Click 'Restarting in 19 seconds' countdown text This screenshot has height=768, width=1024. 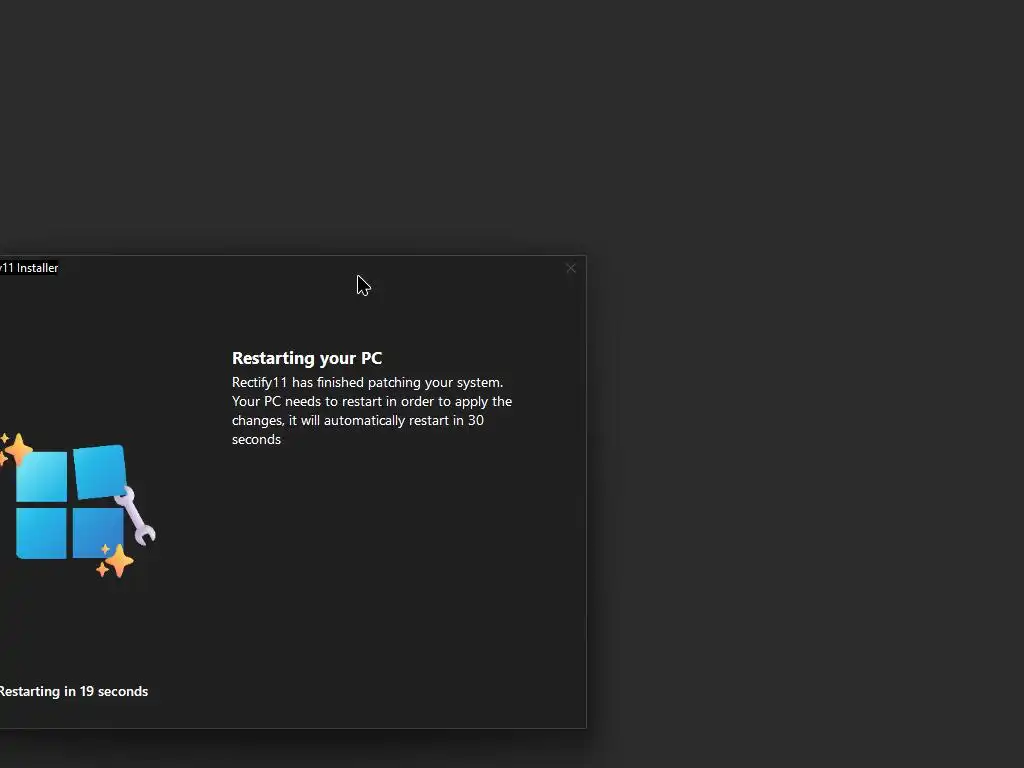tap(74, 691)
